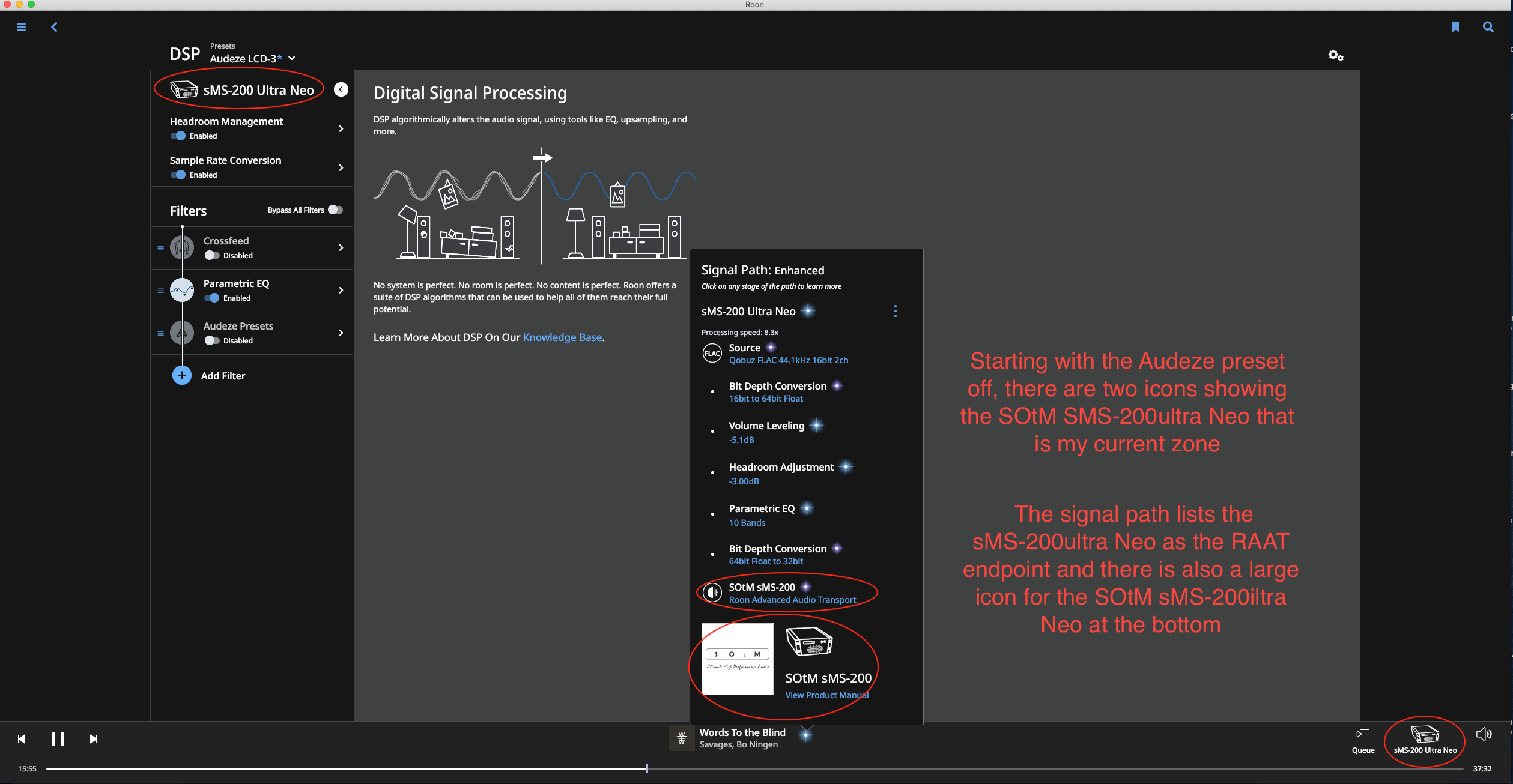
Task: Toggle Sample Rate Conversion enabled switch
Action: pos(178,175)
